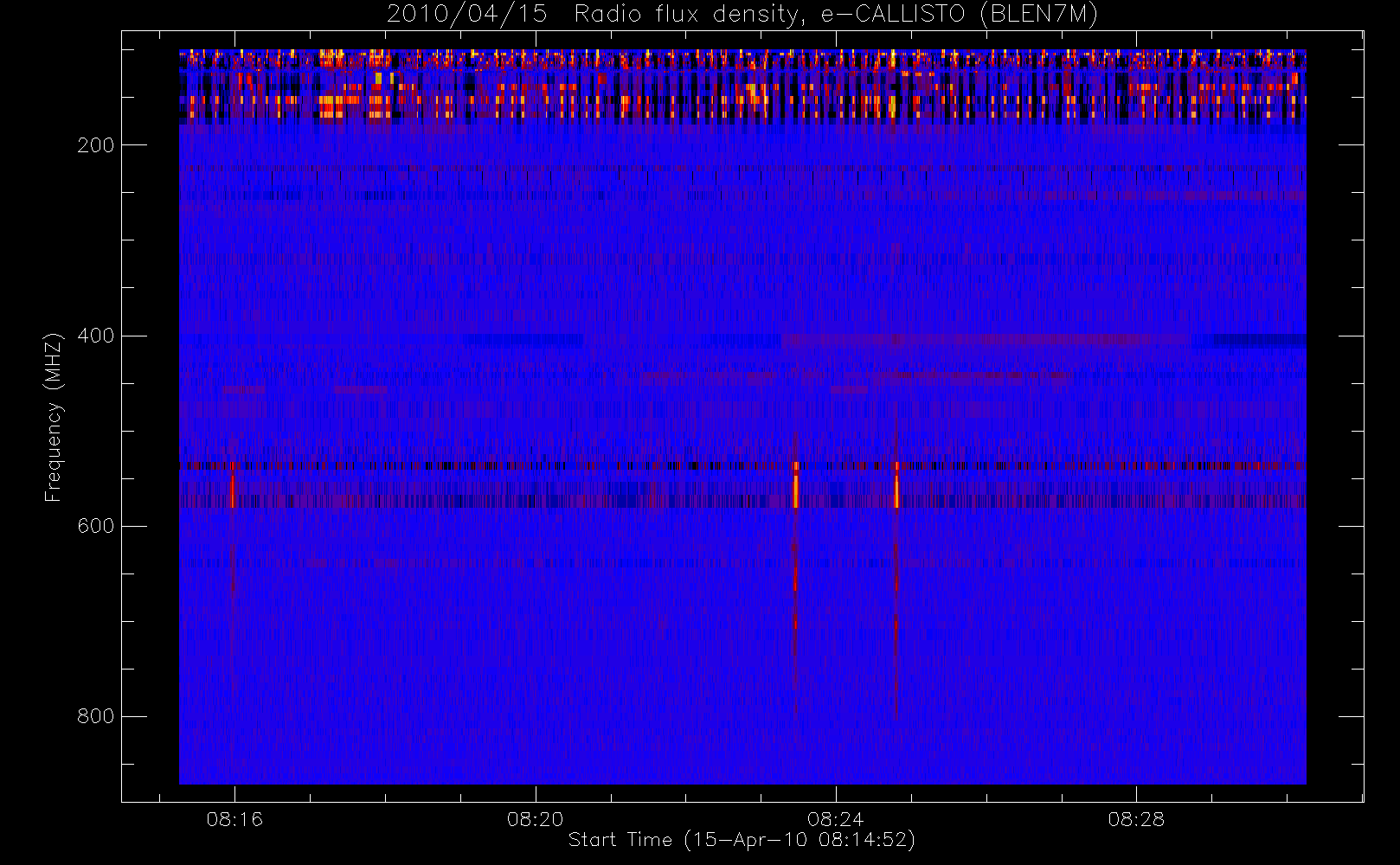The image size is (1400, 865).
Task: Click the 200 frequency tick label
Action: click(x=96, y=145)
